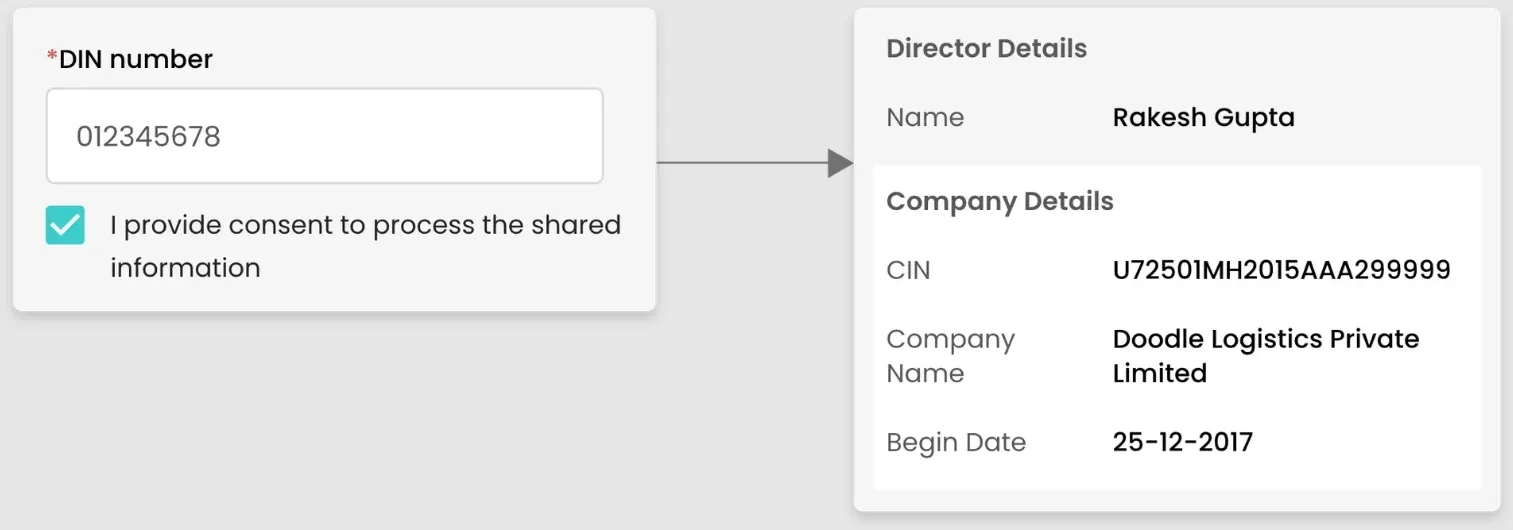Click the 'CIN' label
The width and height of the screenshot is (1513, 530).
tap(908, 271)
